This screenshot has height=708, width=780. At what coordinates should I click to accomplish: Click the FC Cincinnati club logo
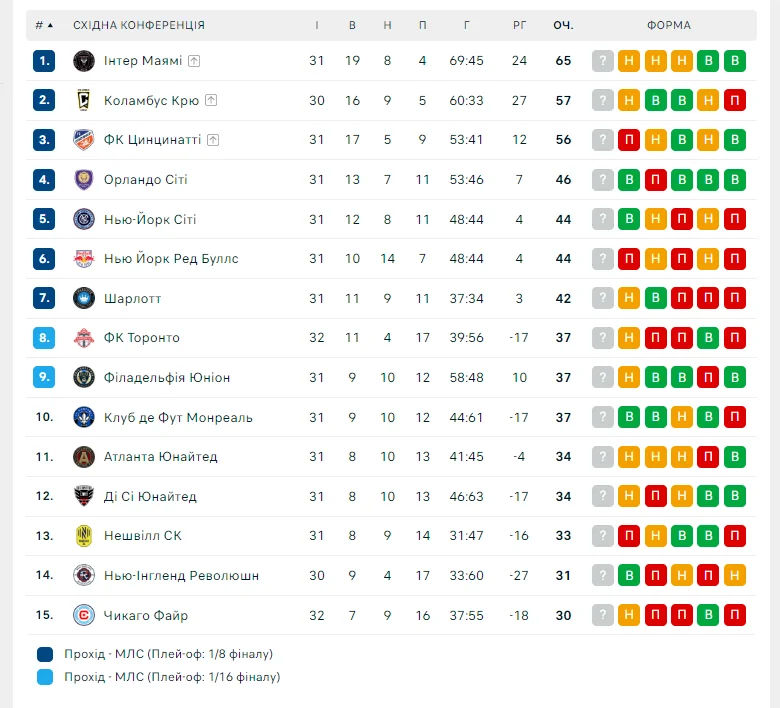84,140
